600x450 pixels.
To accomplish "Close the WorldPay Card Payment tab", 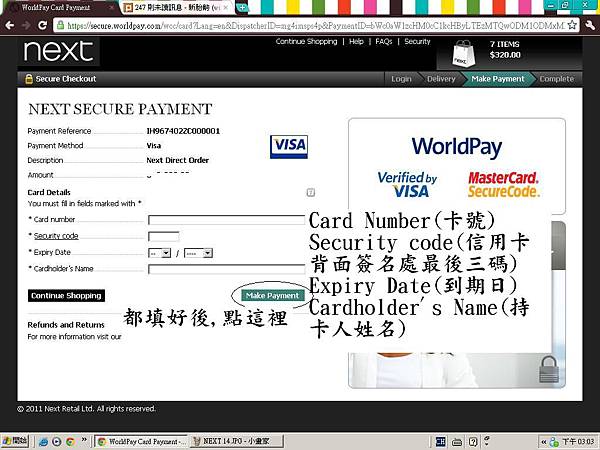I will pyautogui.click(x=112, y=7).
